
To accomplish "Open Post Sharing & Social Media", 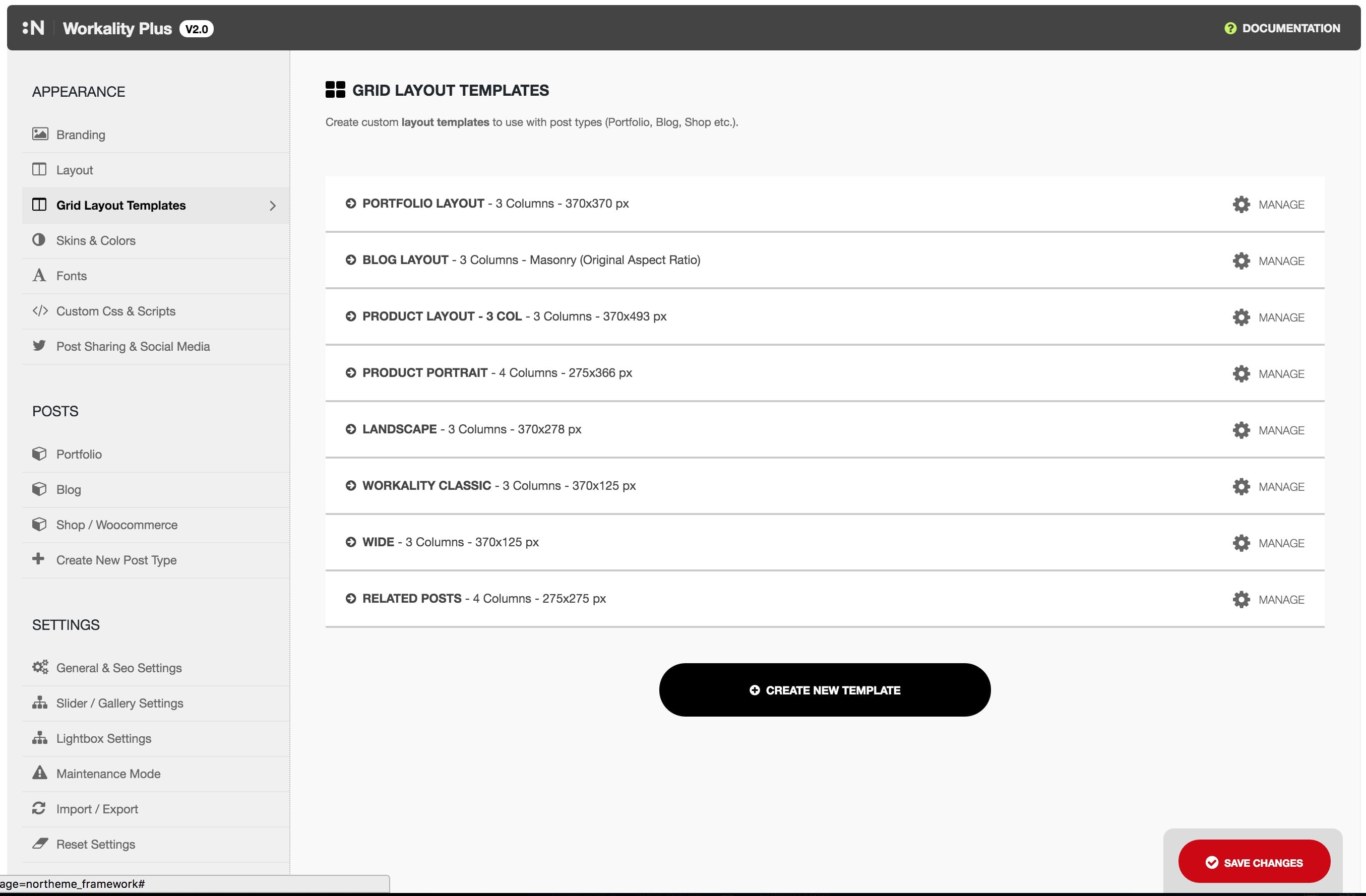I will [x=156, y=347].
